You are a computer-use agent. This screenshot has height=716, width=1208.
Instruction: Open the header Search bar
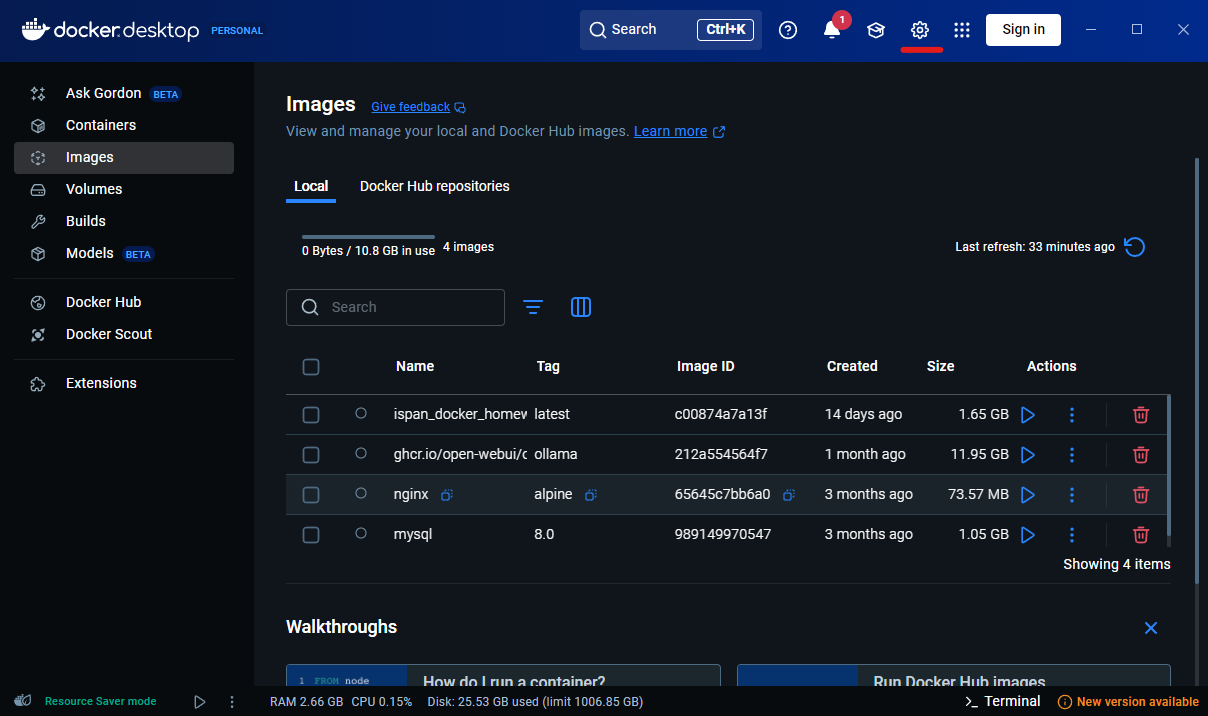[x=671, y=30]
